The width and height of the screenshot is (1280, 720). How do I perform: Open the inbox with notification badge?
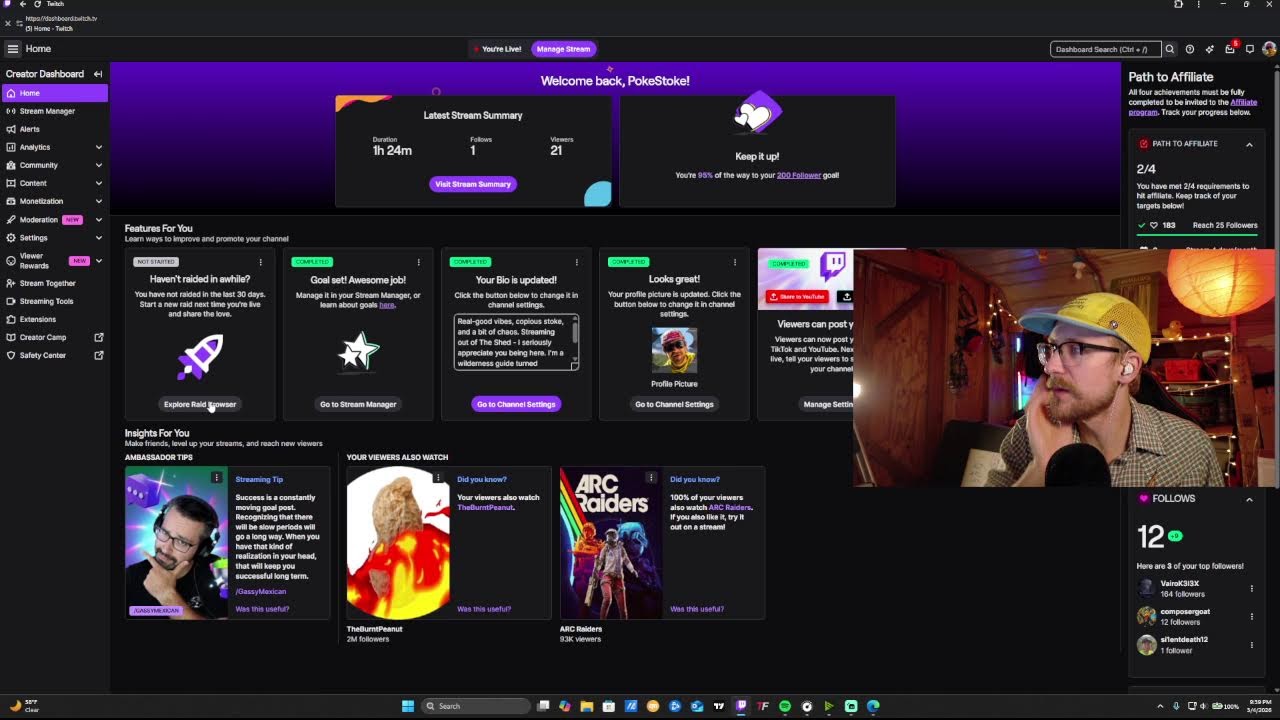pyautogui.click(x=1230, y=49)
